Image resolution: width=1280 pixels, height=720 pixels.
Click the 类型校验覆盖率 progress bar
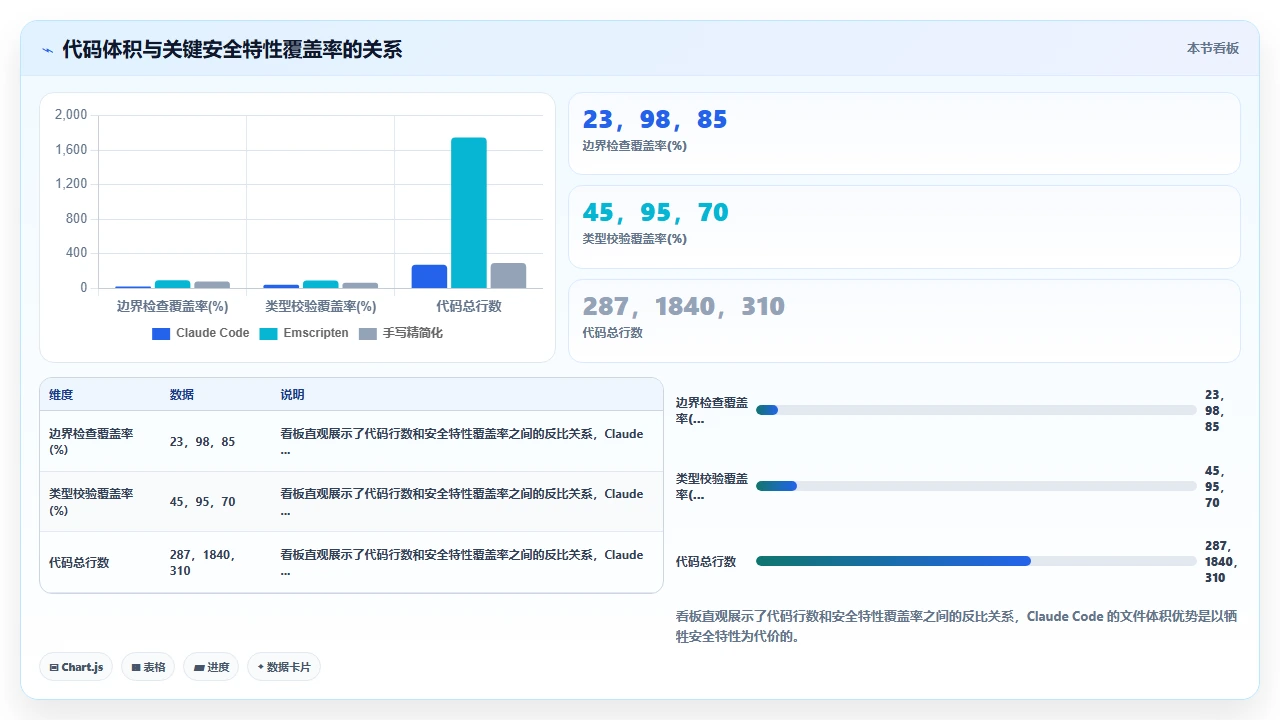(x=976, y=486)
